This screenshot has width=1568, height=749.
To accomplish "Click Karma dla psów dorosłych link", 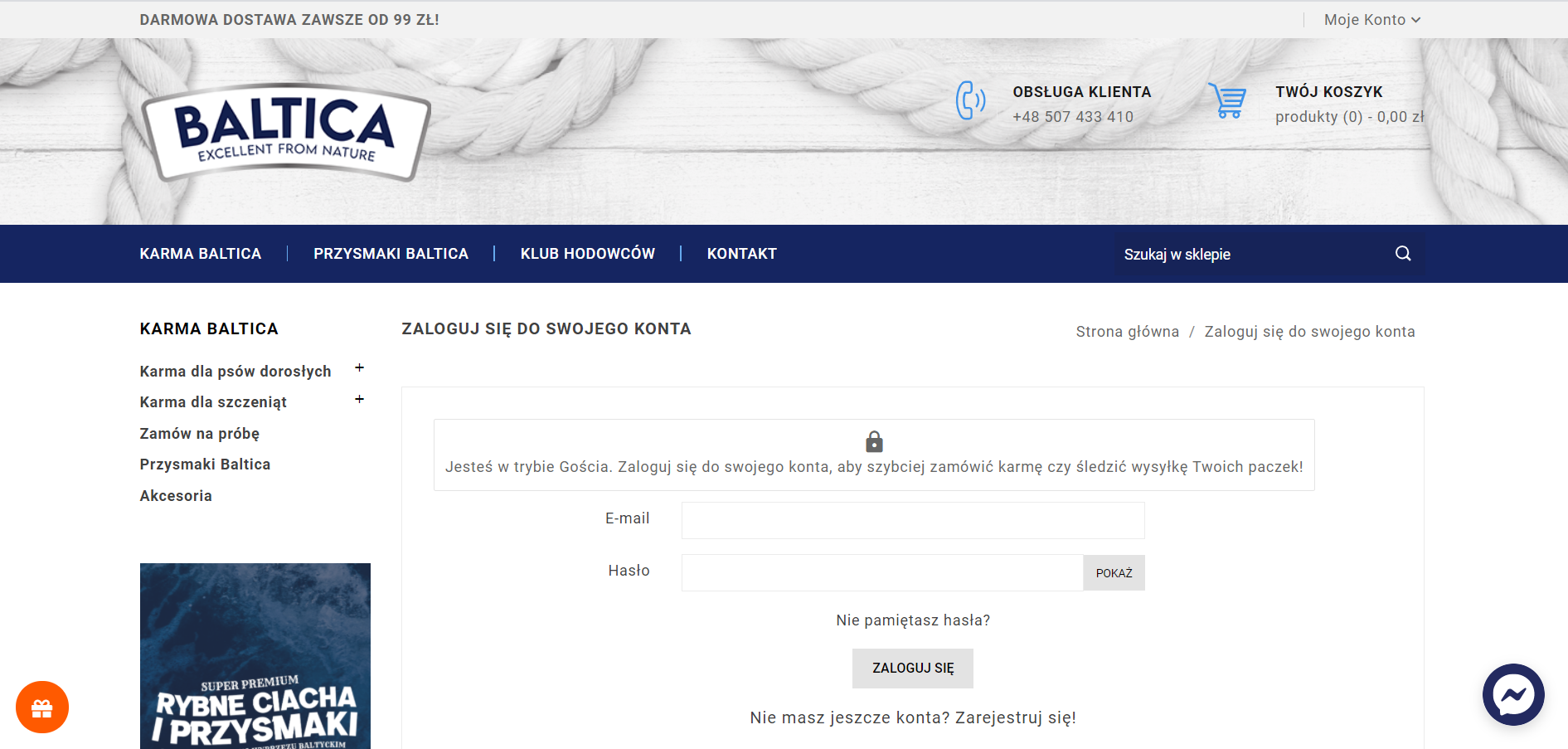I will (235, 372).
